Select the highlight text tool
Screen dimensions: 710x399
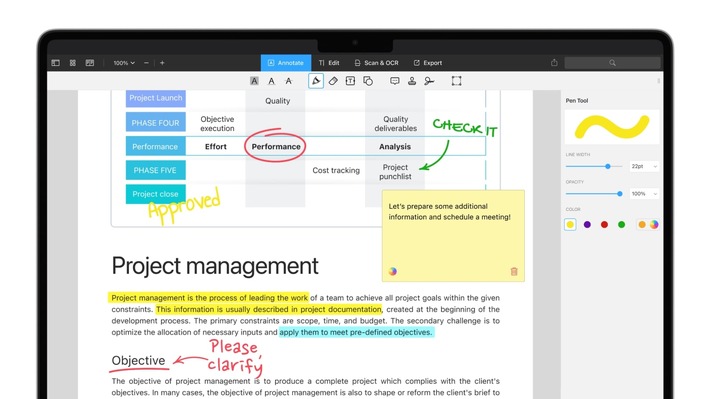pos(254,81)
